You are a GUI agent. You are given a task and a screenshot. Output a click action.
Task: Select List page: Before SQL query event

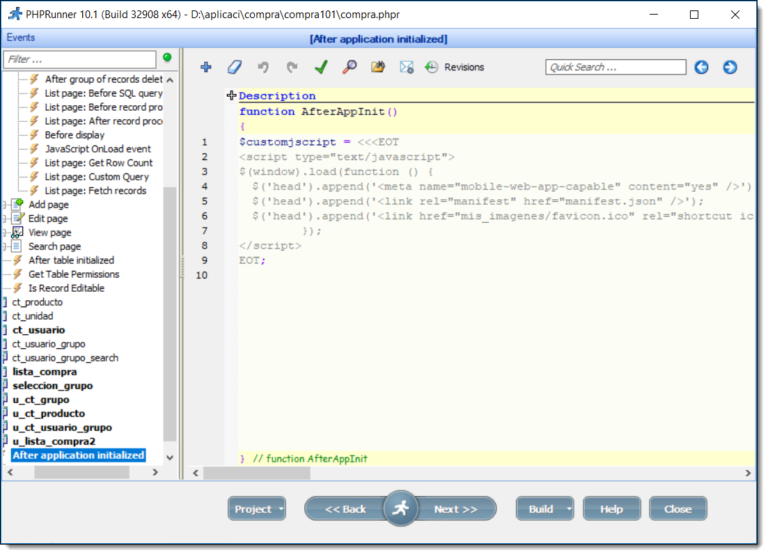[103, 93]
